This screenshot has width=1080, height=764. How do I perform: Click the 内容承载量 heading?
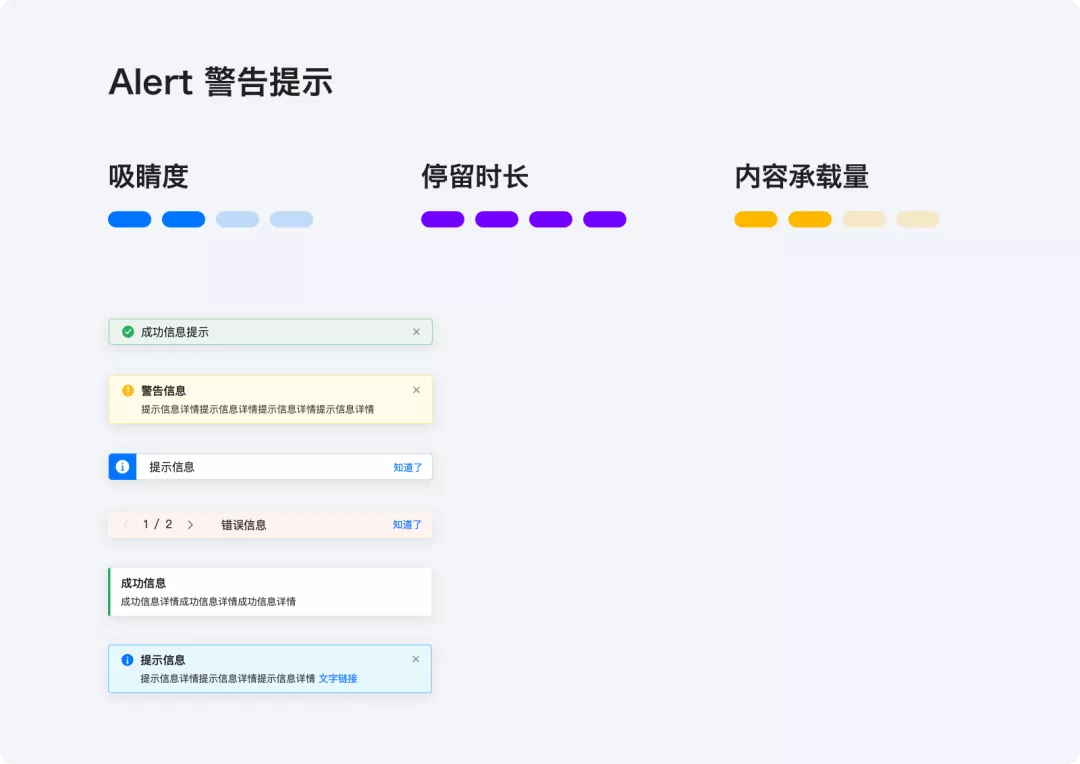802,176
